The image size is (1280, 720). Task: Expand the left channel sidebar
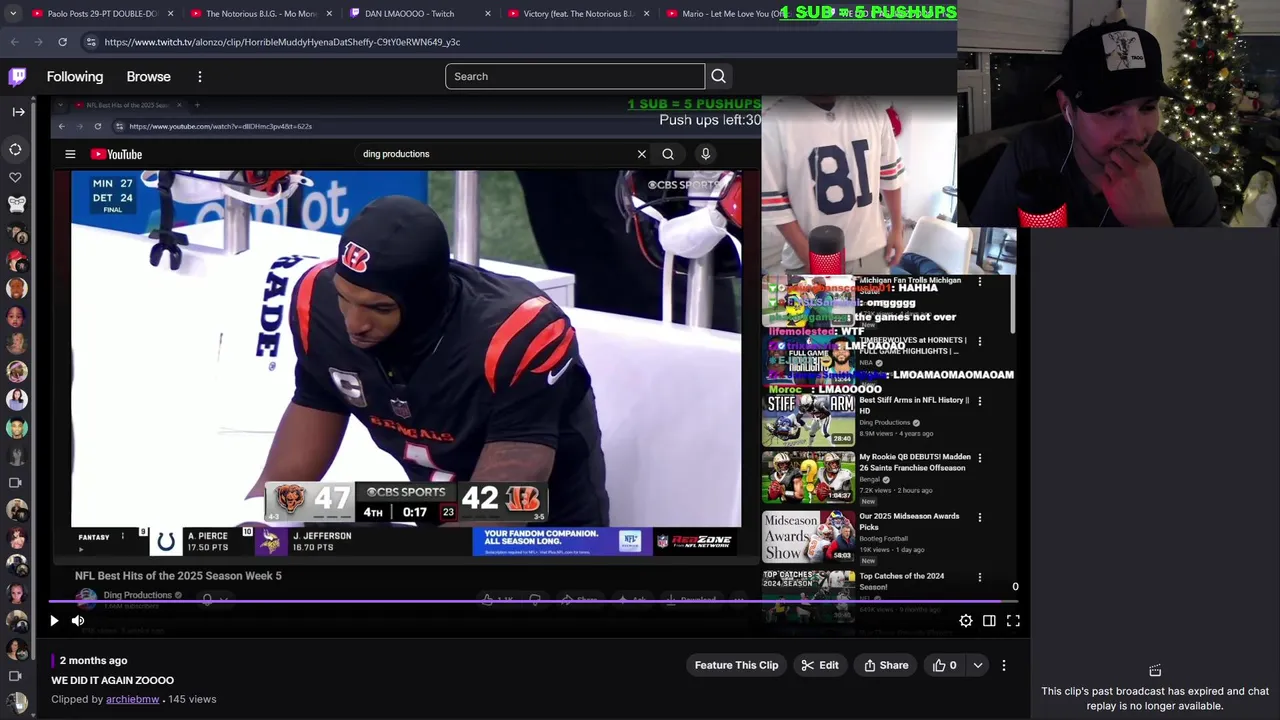click(18, 112)
